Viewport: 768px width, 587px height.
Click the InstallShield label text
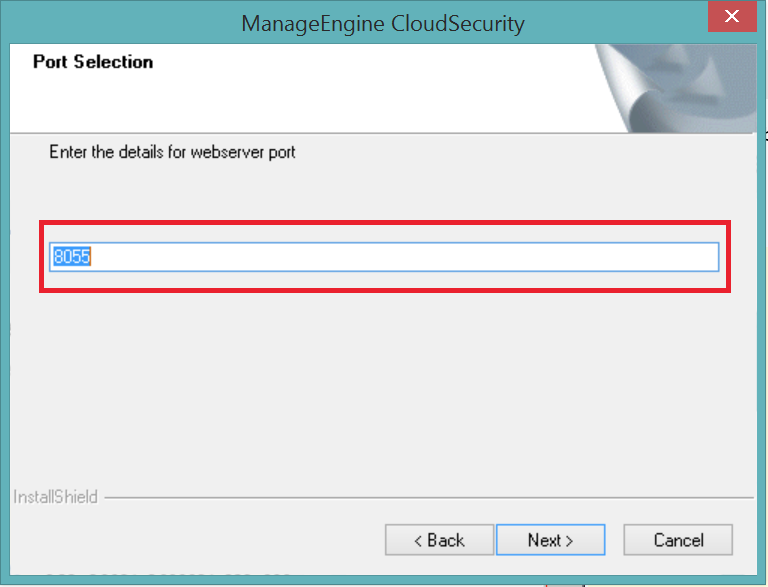55,497
